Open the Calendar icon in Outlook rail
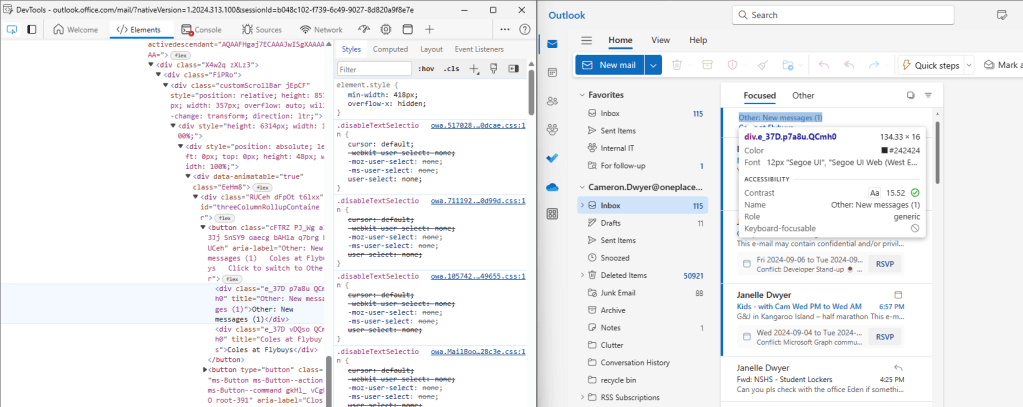The width and height of the screenshot is (1023, 407). click(x=552, y=72)
